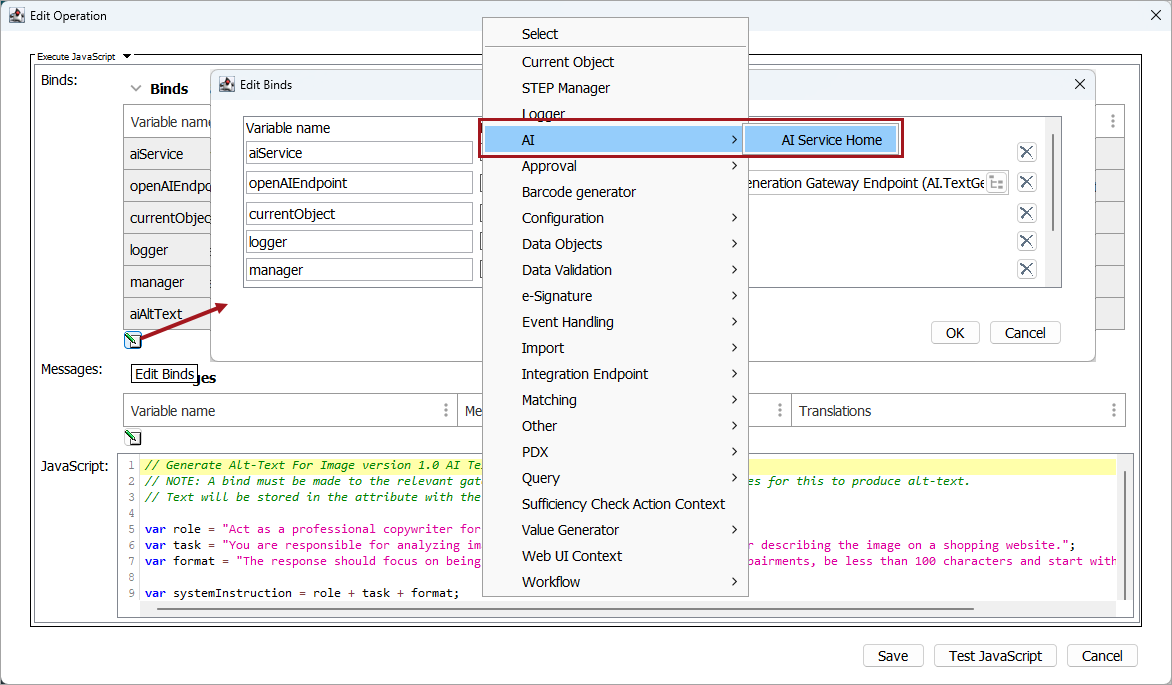The image size is (1172, 685).
Task: Remove the manager bind row
Action: (1026, 269)
